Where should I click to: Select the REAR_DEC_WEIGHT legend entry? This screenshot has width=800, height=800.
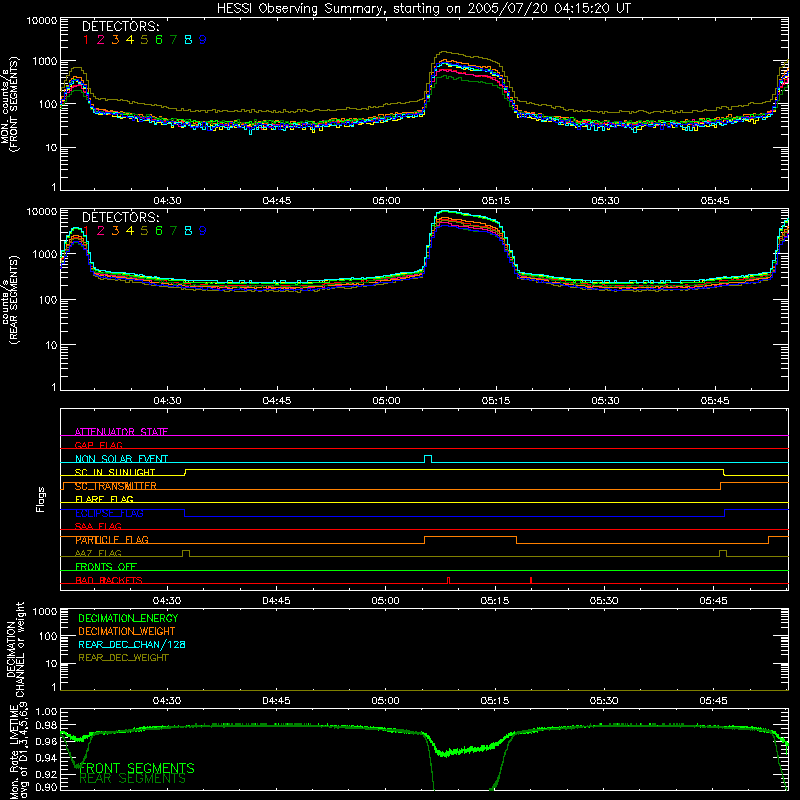[123, 658]
